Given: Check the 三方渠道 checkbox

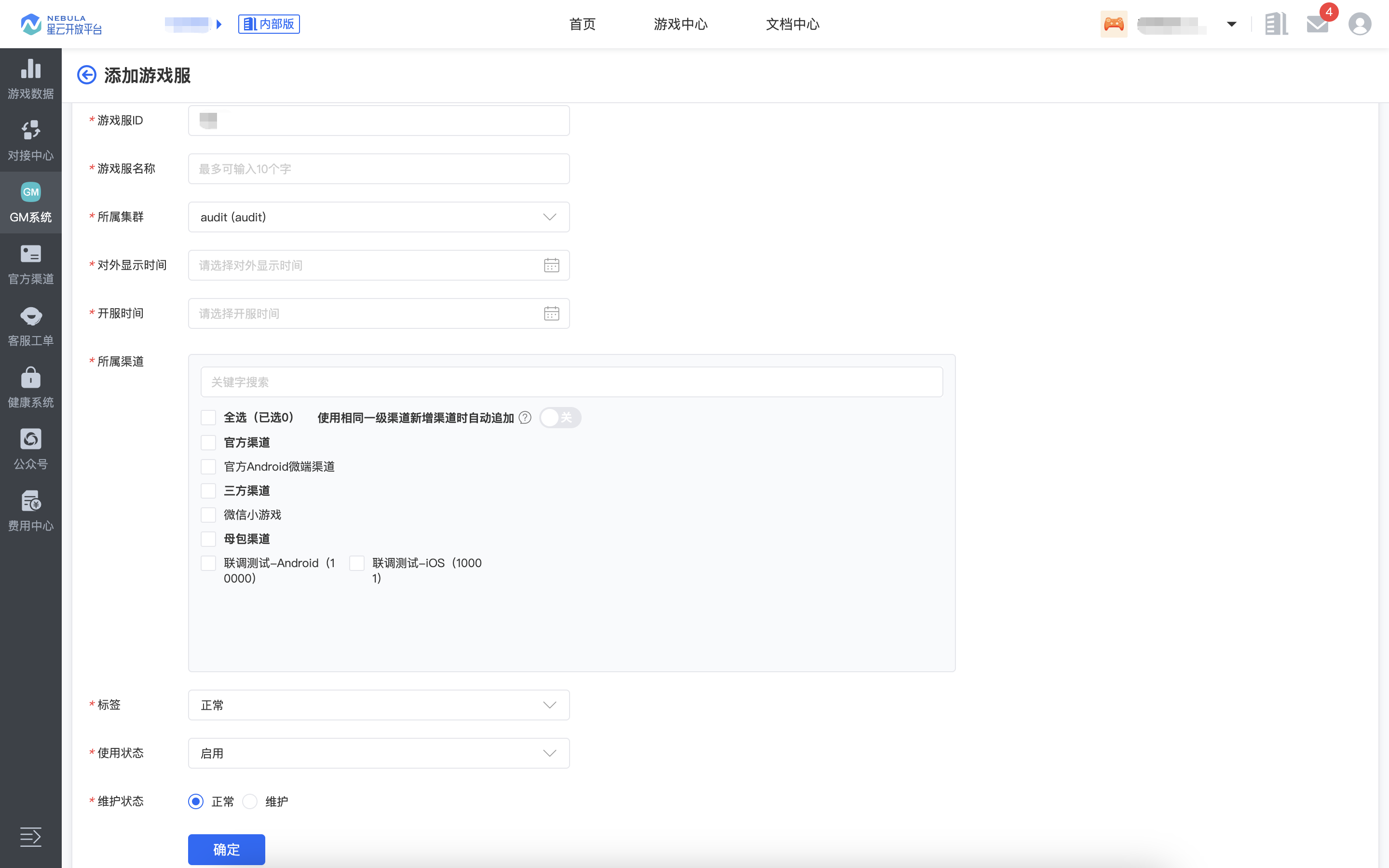Looking at the screenshot, I should coord(208,491).
